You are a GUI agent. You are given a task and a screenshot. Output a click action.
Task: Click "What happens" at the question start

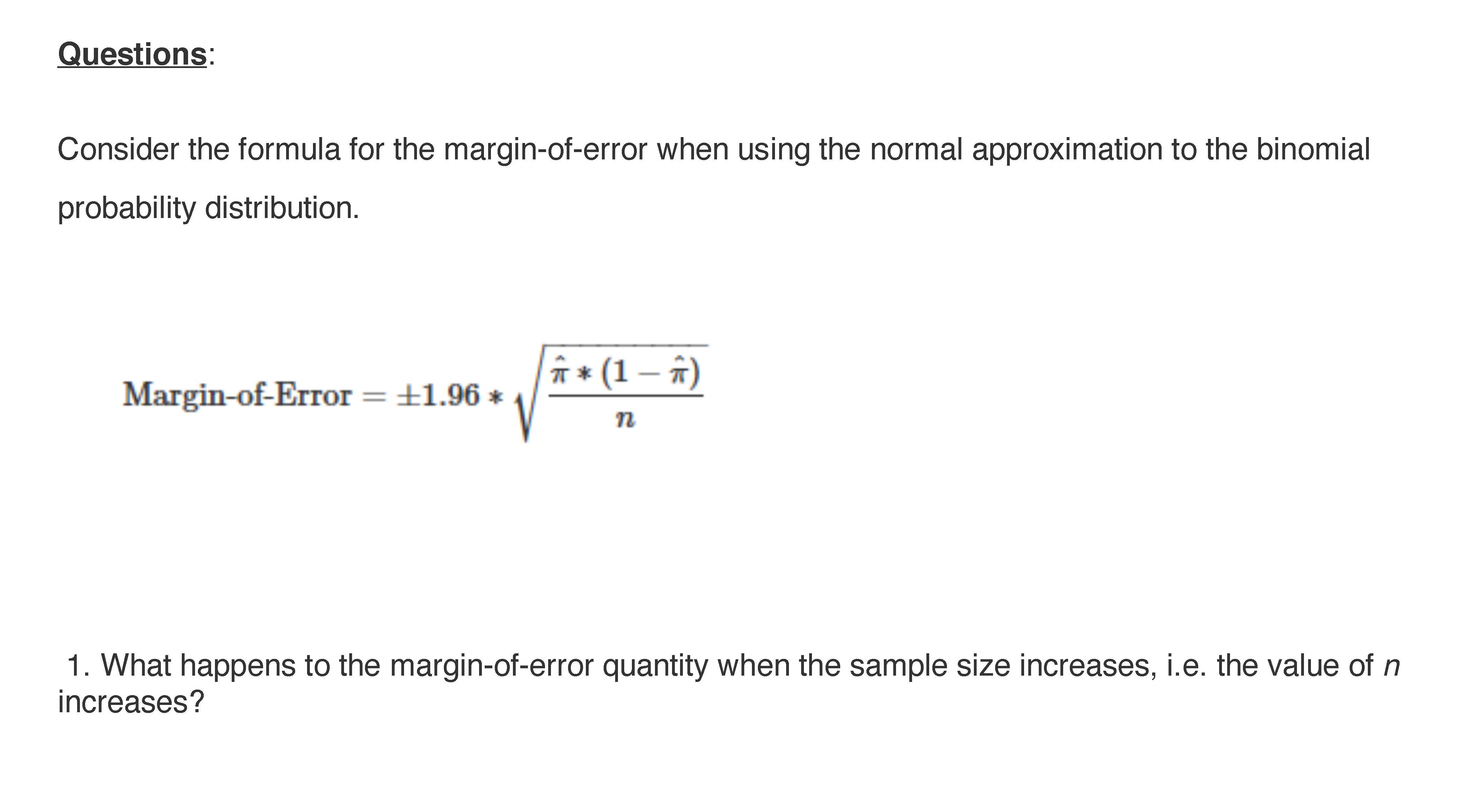coord(198,665)
